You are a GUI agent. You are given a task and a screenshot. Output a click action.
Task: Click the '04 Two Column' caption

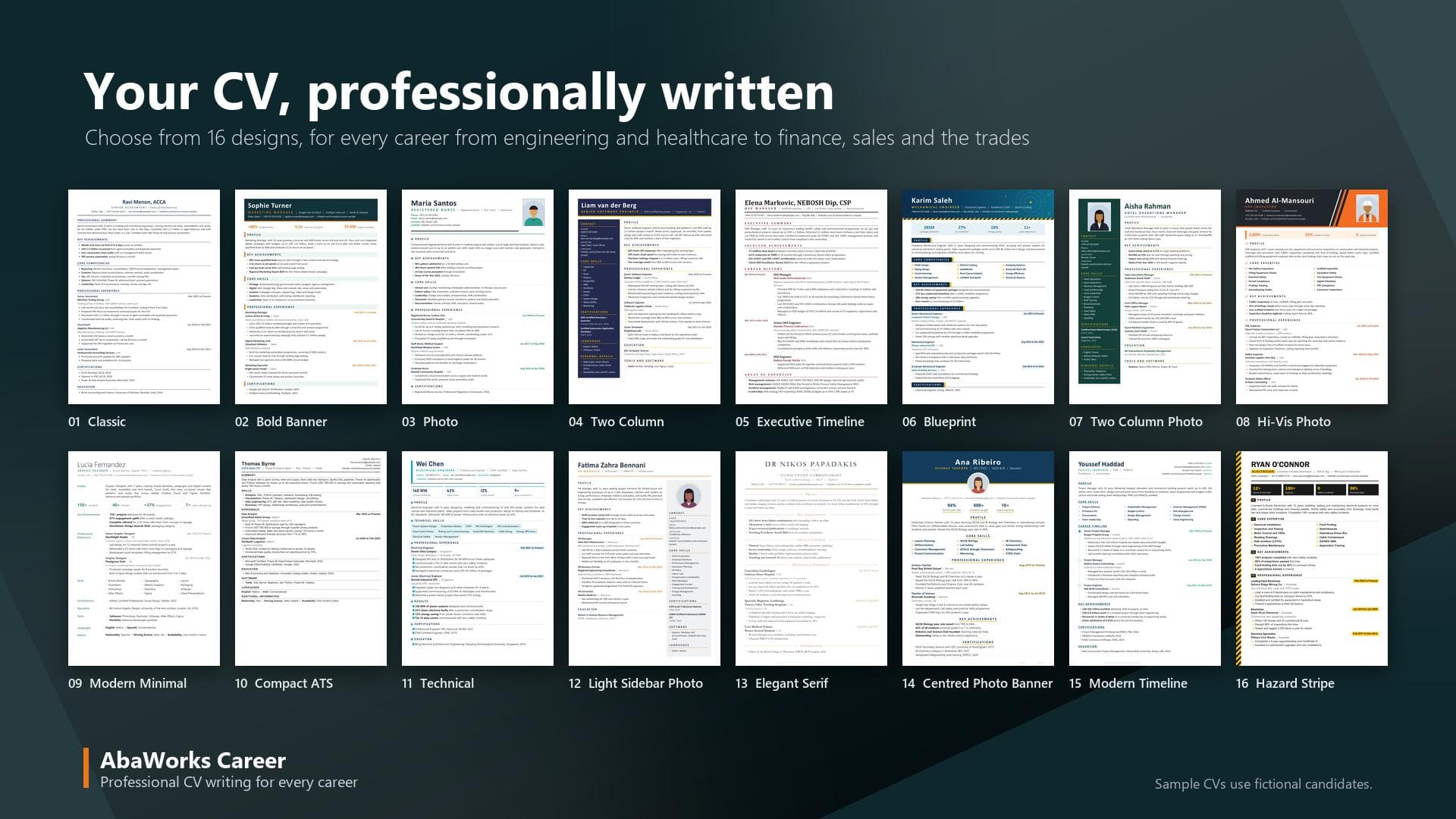617,422
